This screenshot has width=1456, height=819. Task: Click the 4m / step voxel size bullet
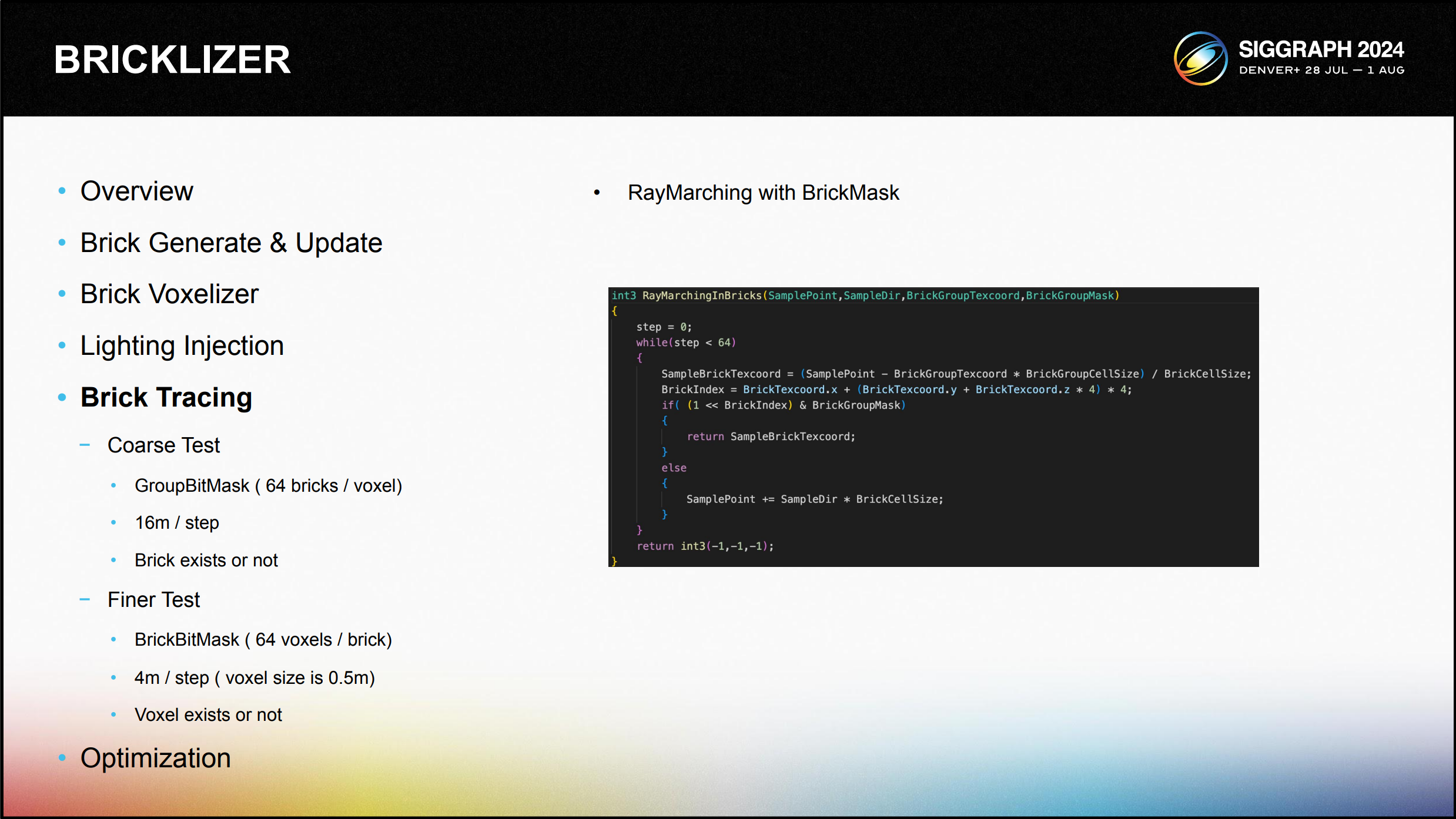click(255, 678)
